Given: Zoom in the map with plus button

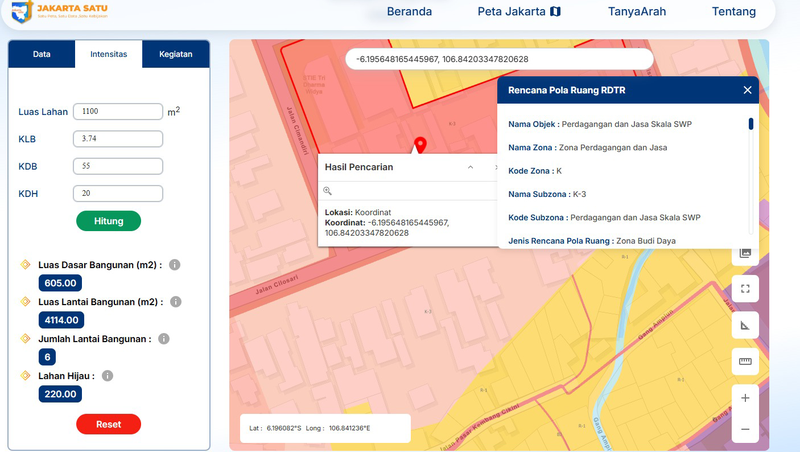Looking at the screenshot, I should click(745, 398).
